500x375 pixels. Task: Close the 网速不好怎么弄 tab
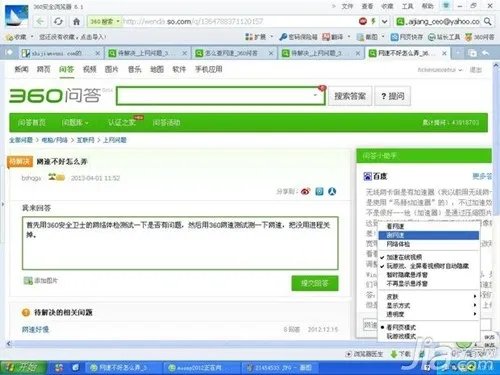444,53
